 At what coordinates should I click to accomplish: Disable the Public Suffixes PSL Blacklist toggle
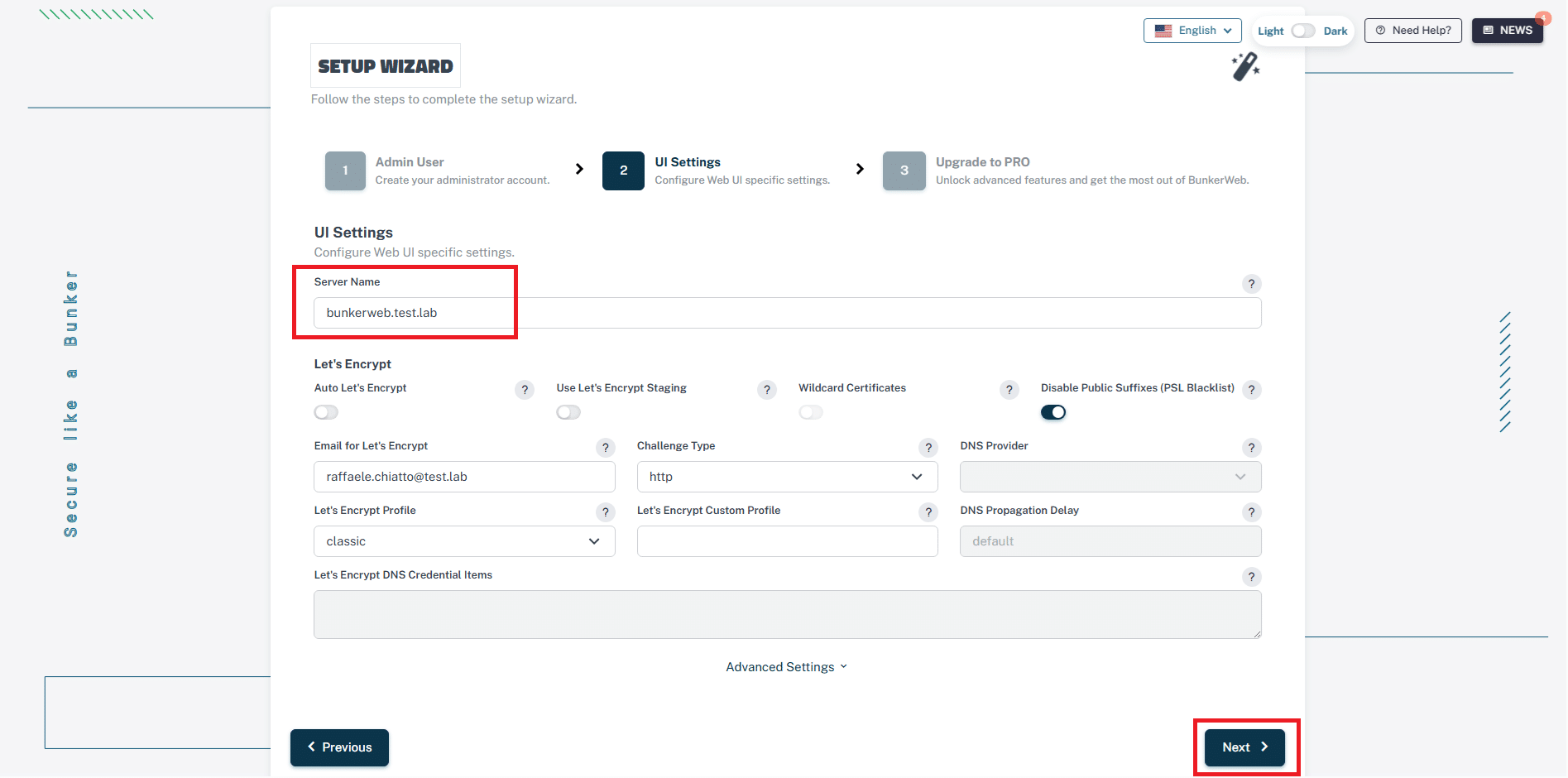click(x=1053, y=412)
